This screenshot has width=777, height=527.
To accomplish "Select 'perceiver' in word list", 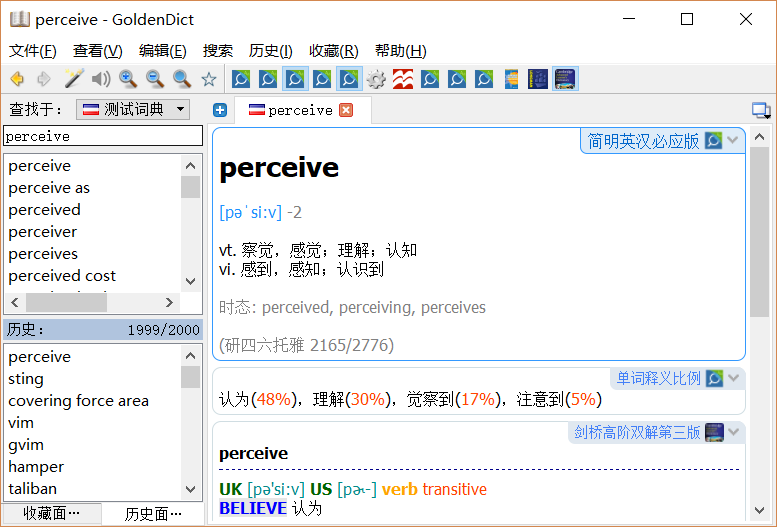I will [43, 232].
